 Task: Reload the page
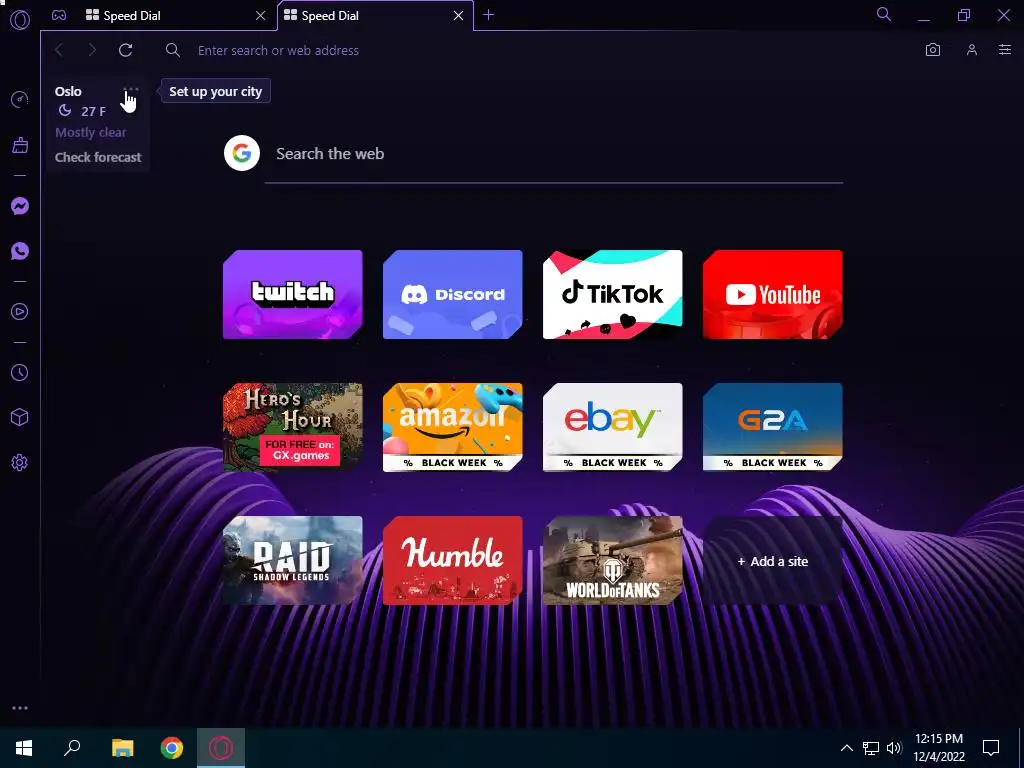coord(125,50)
